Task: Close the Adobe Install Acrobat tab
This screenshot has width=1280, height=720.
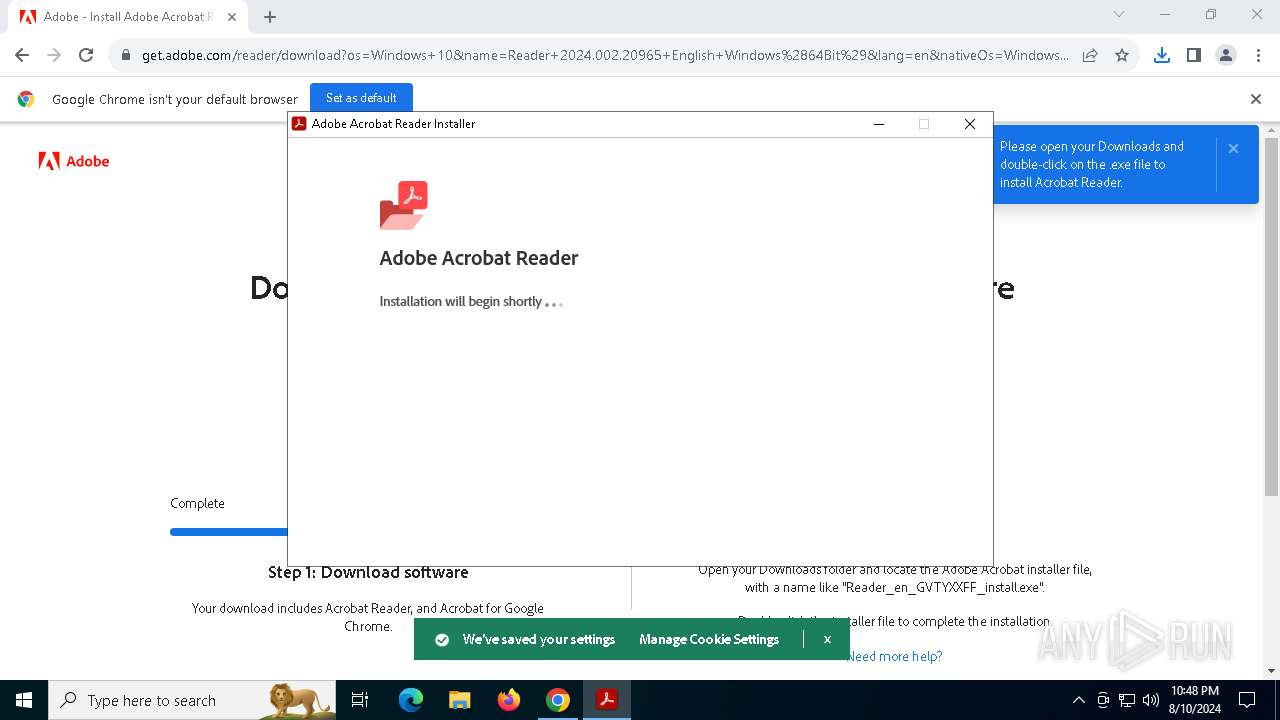Action: 231,17
